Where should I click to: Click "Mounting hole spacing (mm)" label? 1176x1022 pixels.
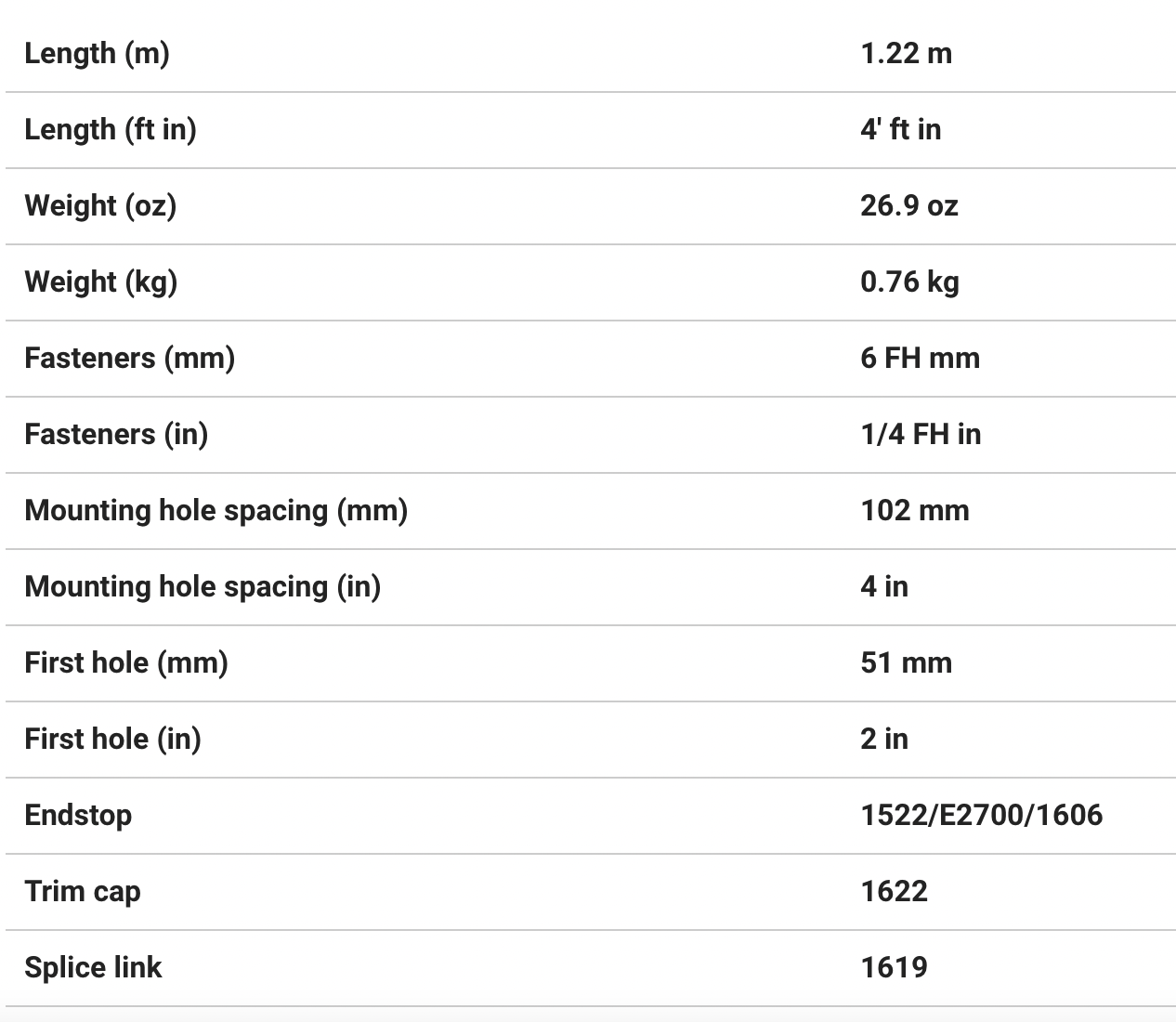[x=216, y=511]
